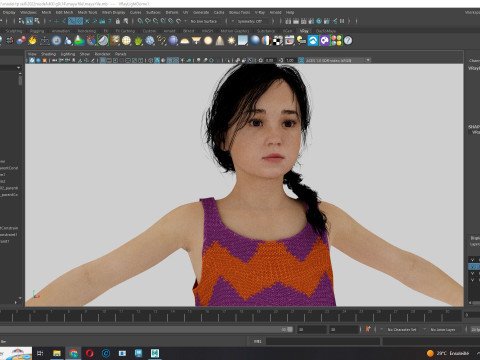The width and height of the screenshot is (480, 360).
Task: Toggle highlighted snap to curve button
Action: point(79,21)
